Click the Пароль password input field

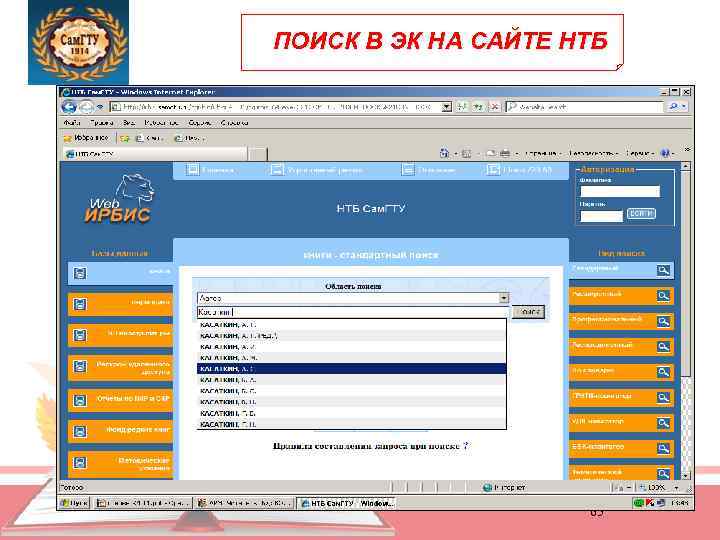(x=602, y=216)
